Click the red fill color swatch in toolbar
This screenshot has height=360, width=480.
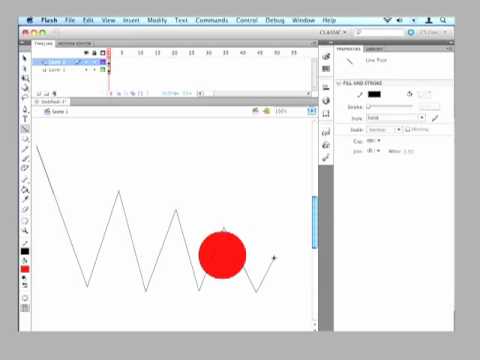25,269
